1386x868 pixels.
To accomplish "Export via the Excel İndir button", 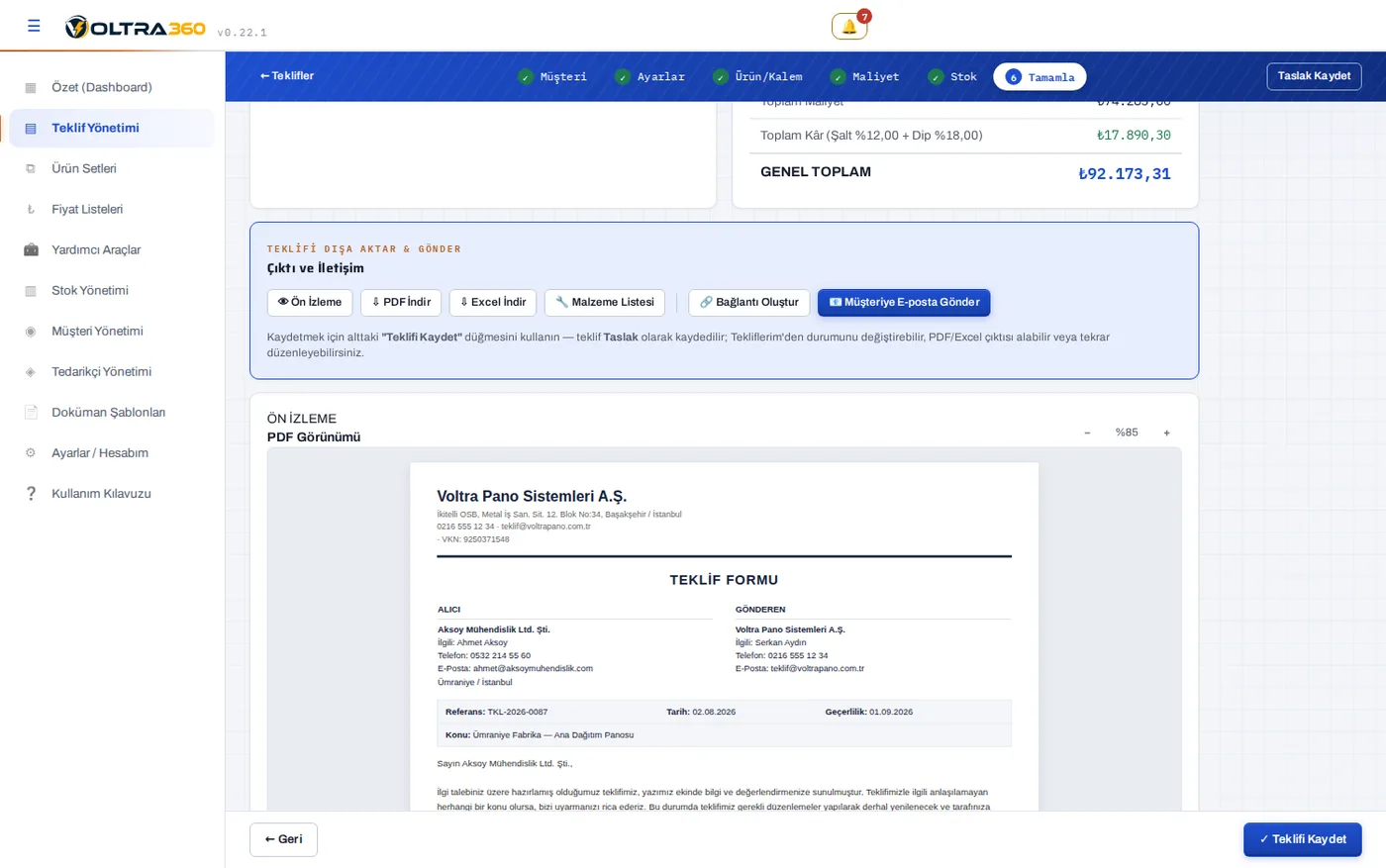I will tap(493, 302).
